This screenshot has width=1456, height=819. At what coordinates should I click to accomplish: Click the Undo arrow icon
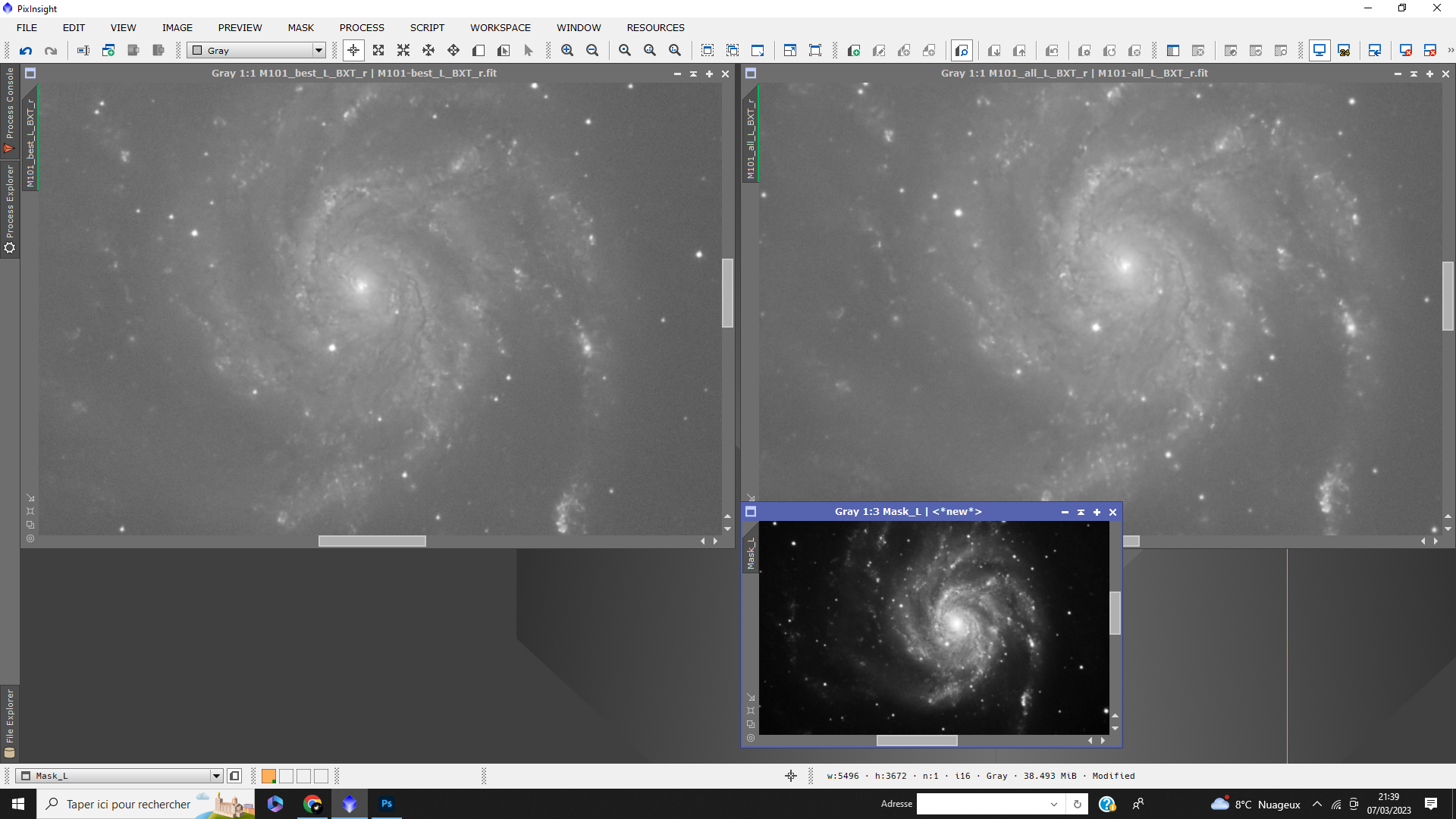pos(26,51)
